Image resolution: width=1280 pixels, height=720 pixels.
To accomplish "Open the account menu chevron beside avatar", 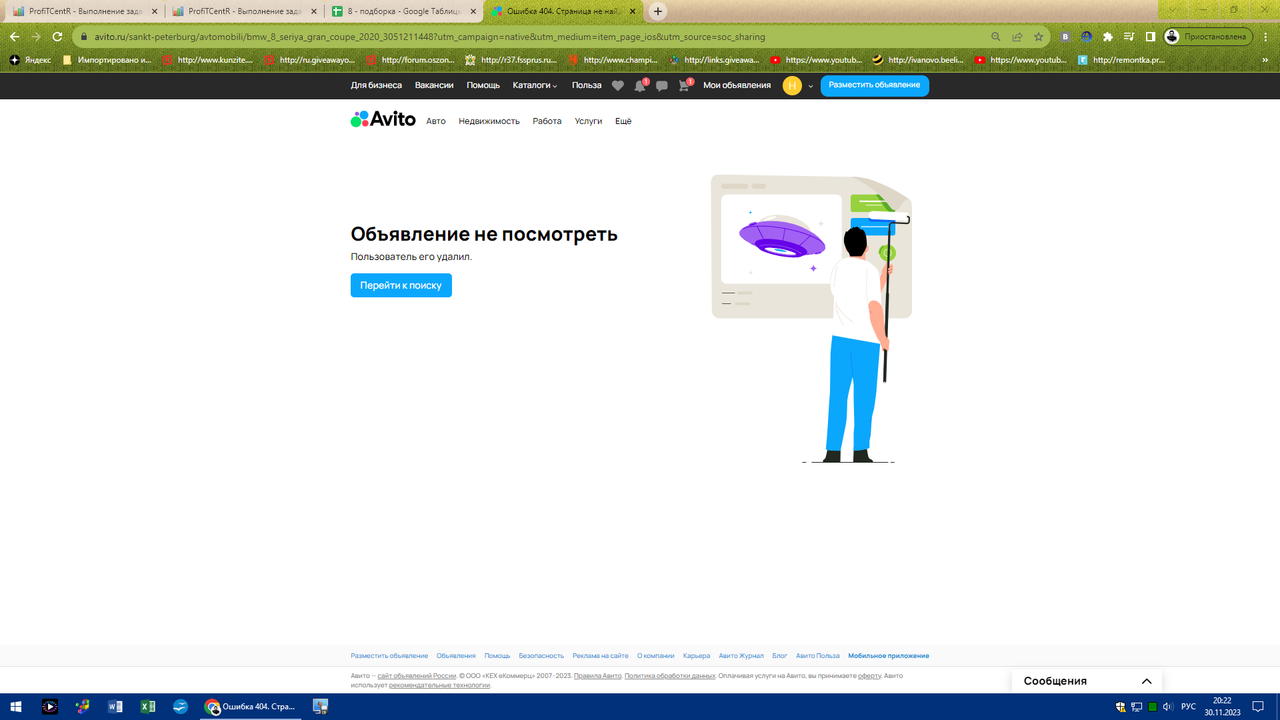I will click(811, 87).
